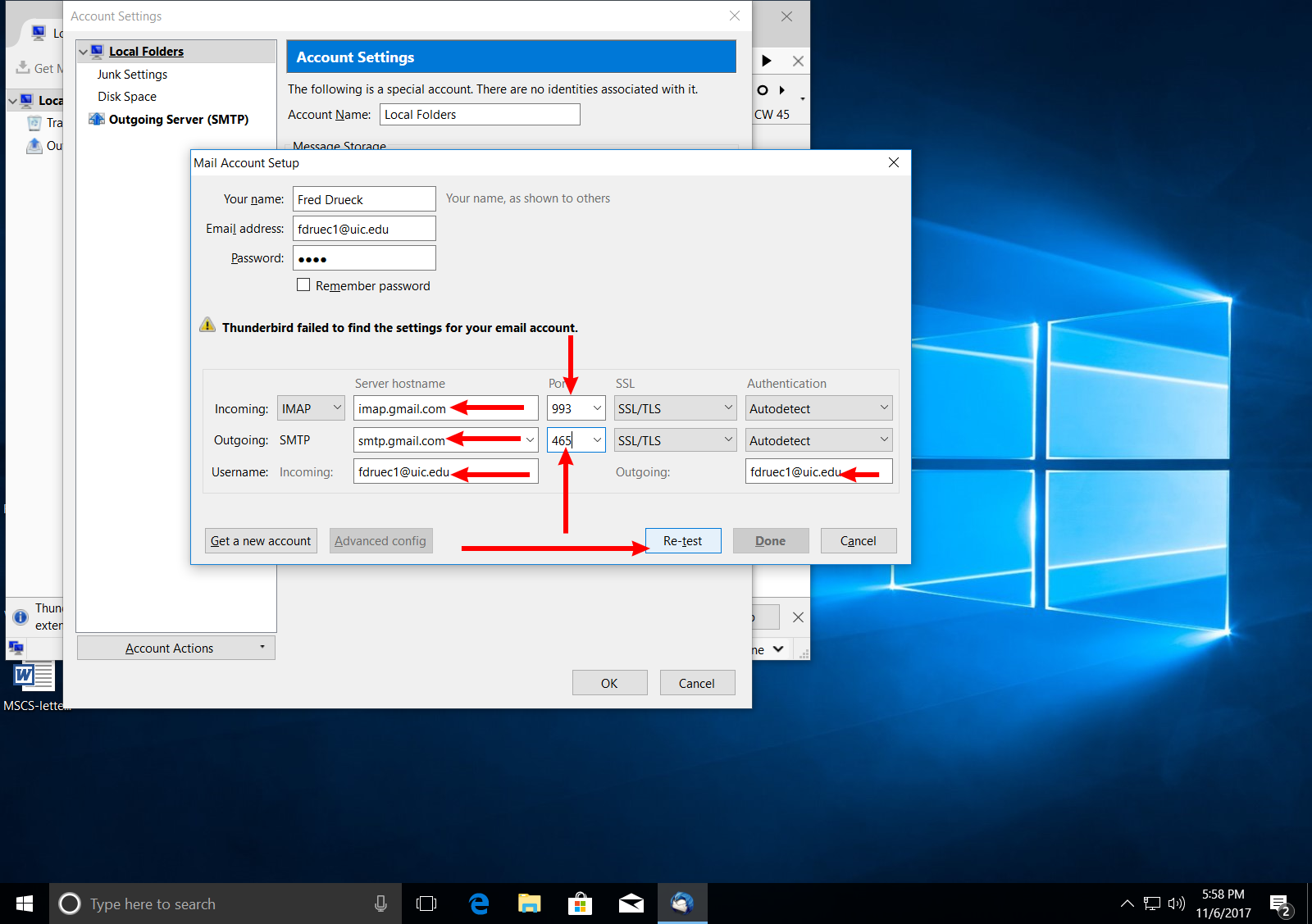Click the network icon in system tray
This screenshot has height=924, width=1312.
[x=1152, y=904]
